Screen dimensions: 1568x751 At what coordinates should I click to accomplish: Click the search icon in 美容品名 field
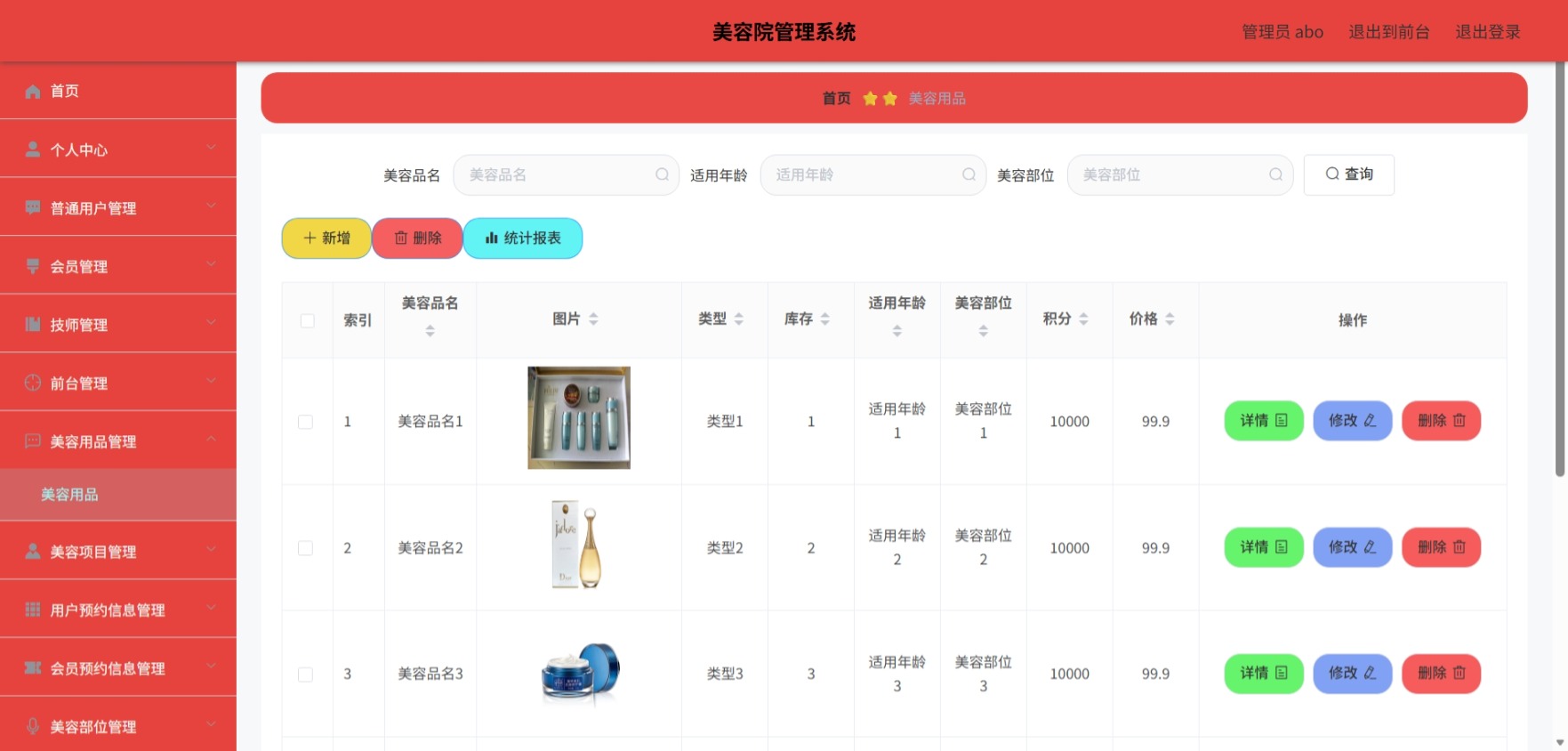[662, 174]
